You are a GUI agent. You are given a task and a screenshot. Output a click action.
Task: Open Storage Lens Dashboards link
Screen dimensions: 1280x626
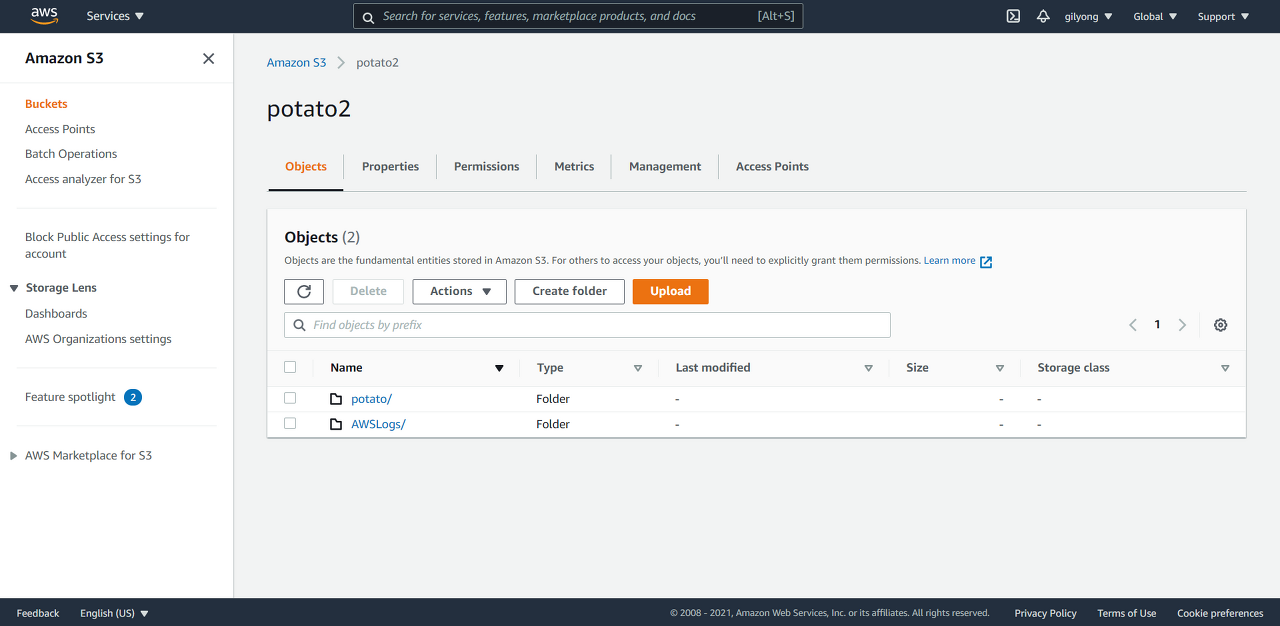point(56,314)
